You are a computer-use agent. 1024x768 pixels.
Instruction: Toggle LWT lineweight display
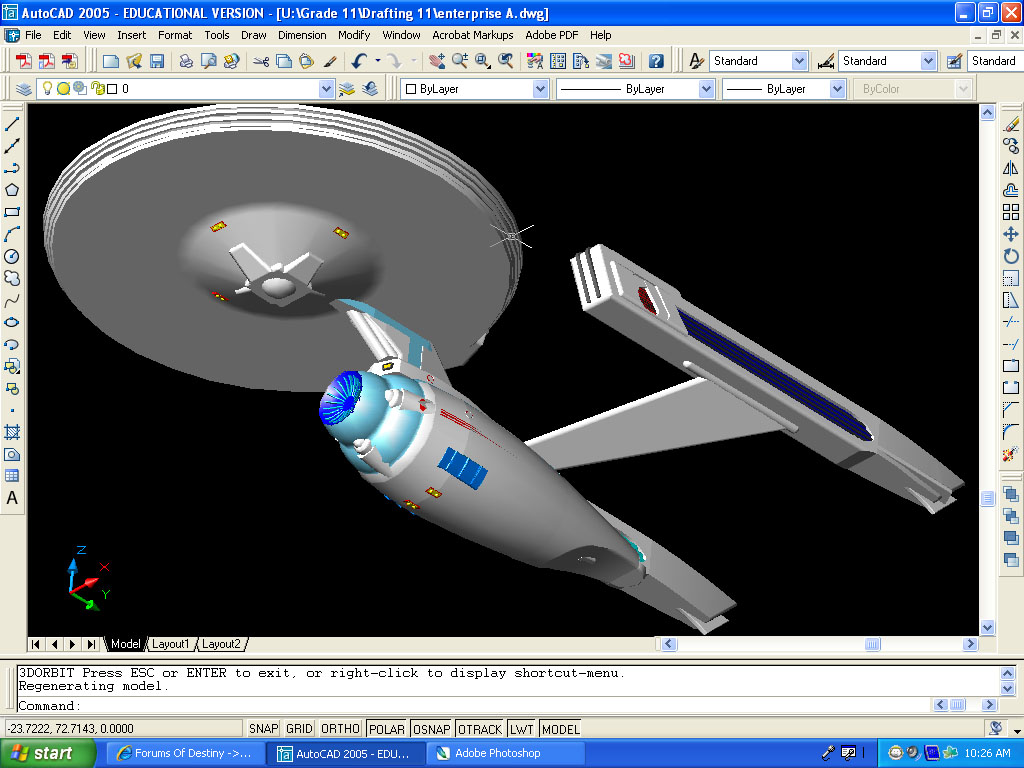click(x=522, y=729)
